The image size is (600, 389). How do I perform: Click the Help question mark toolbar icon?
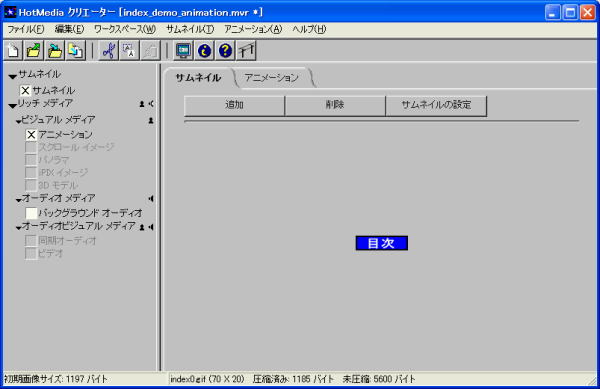point(225,50)
